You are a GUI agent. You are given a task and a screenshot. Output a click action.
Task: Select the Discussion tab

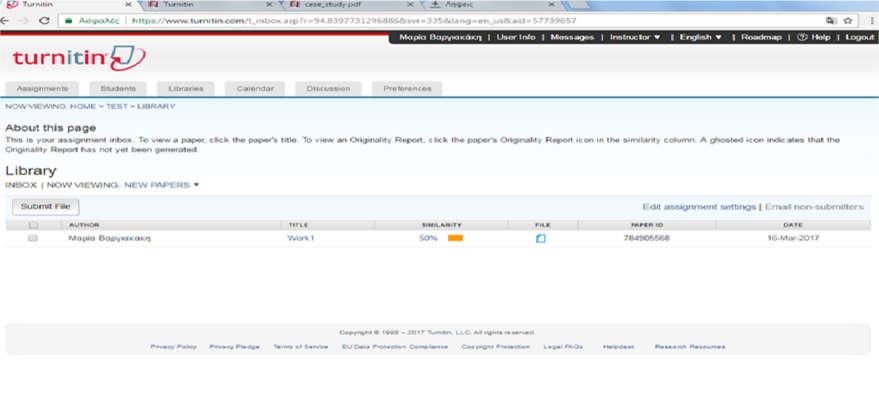(328, 89)
